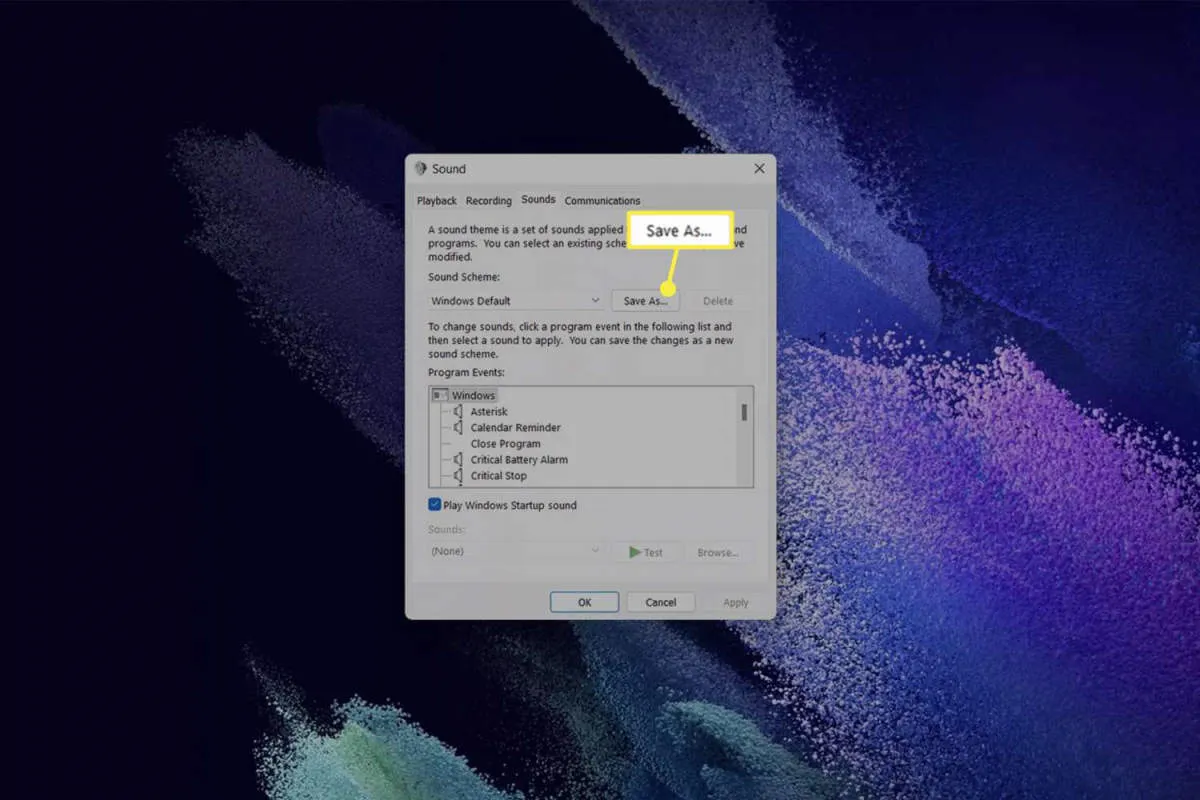Select the Critical Battery Alarm event
The width and height of the screenshot is (1200, 800).
pos(519,460)
